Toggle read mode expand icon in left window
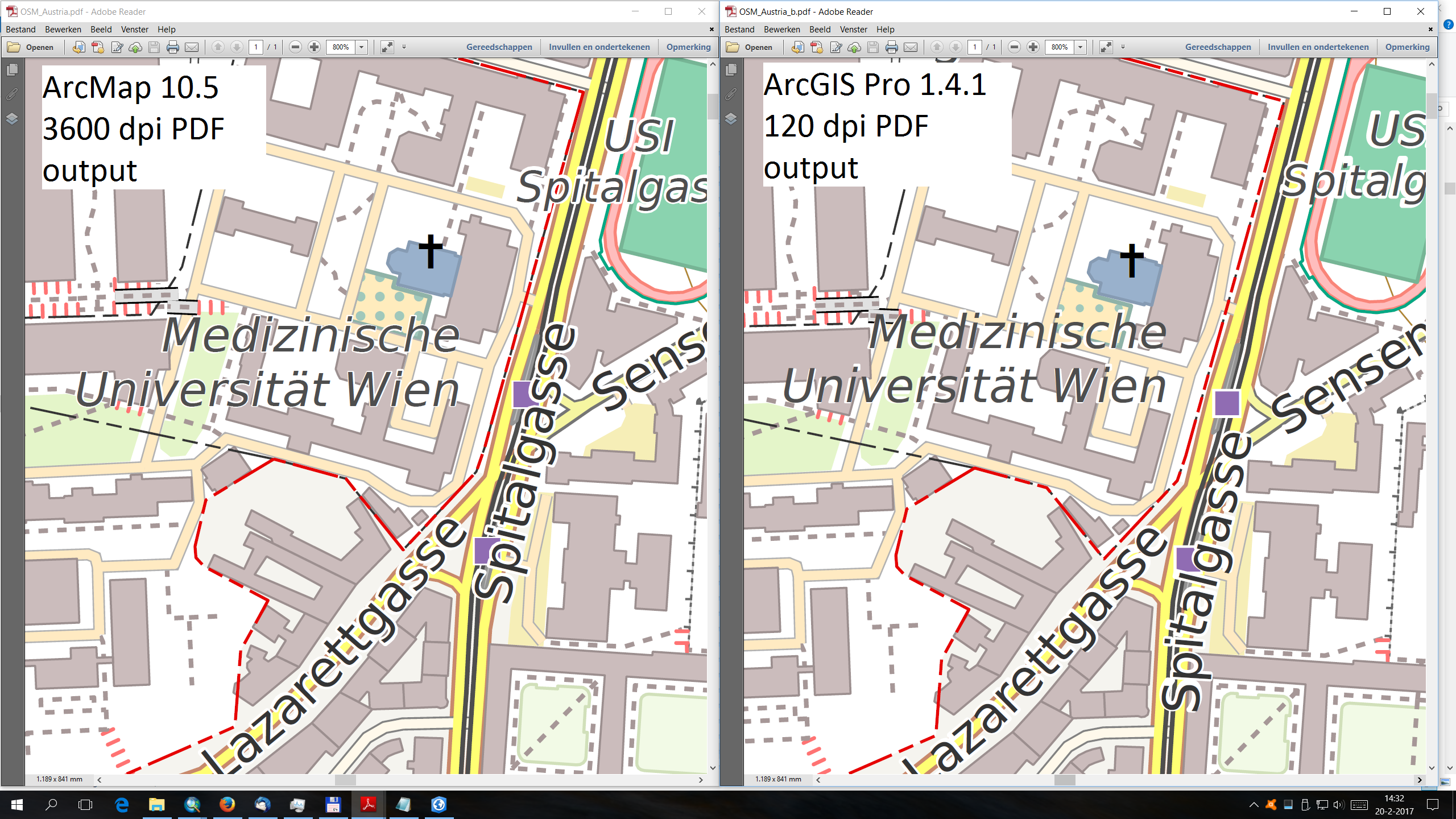 [x=387, y=47]
